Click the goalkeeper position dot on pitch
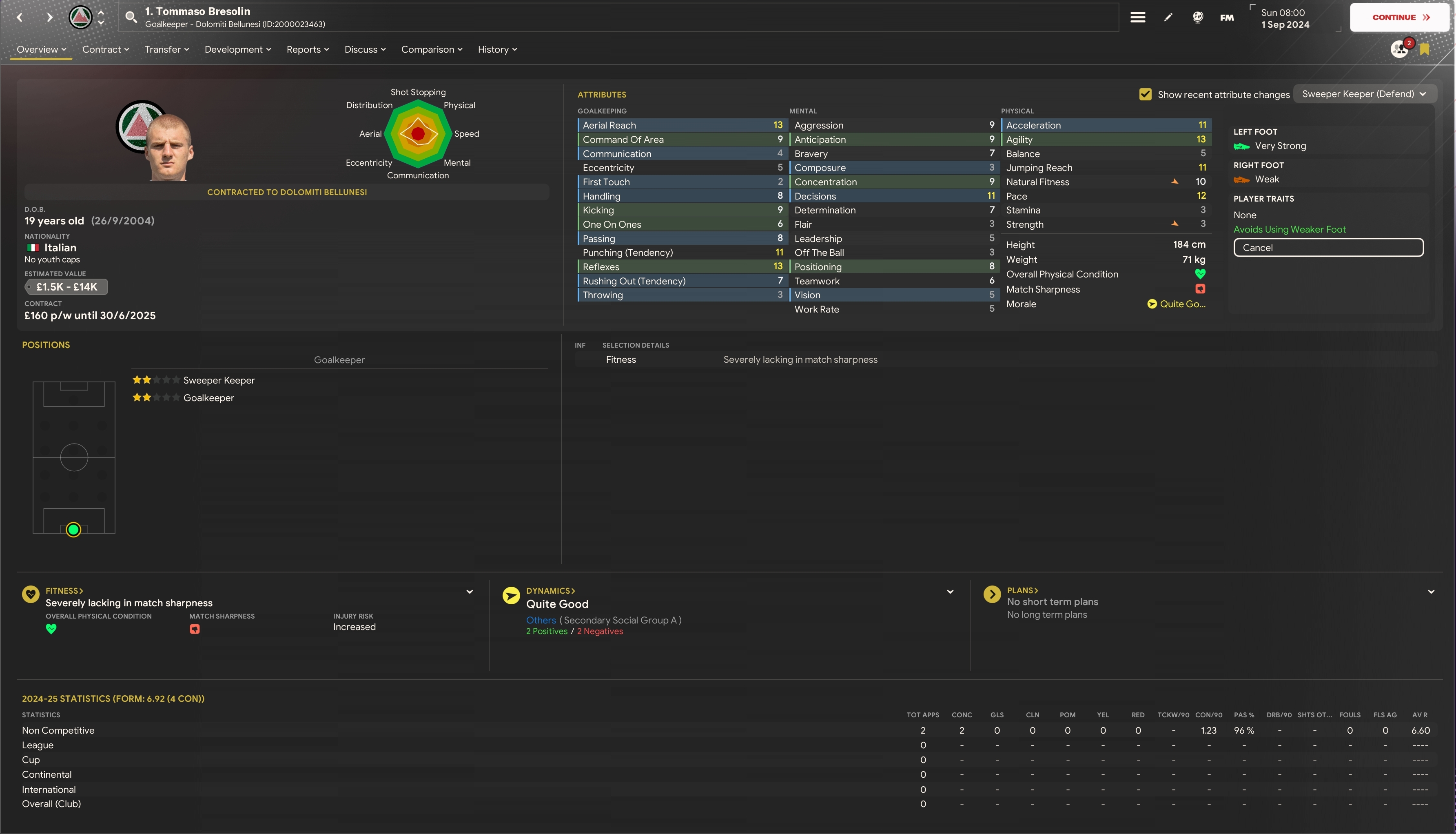 73,530
